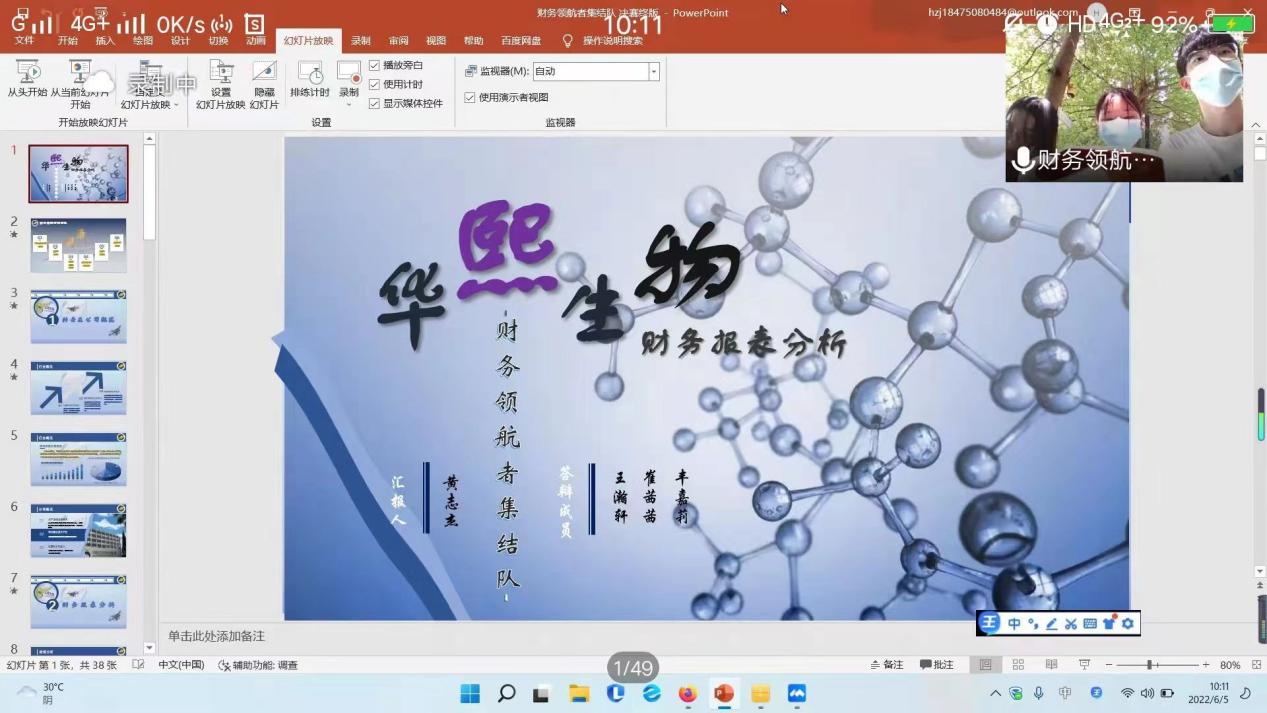Start slideshow from beginning (从头开始)
This screenshot has width=1267, height=713.
pos(27,79)
